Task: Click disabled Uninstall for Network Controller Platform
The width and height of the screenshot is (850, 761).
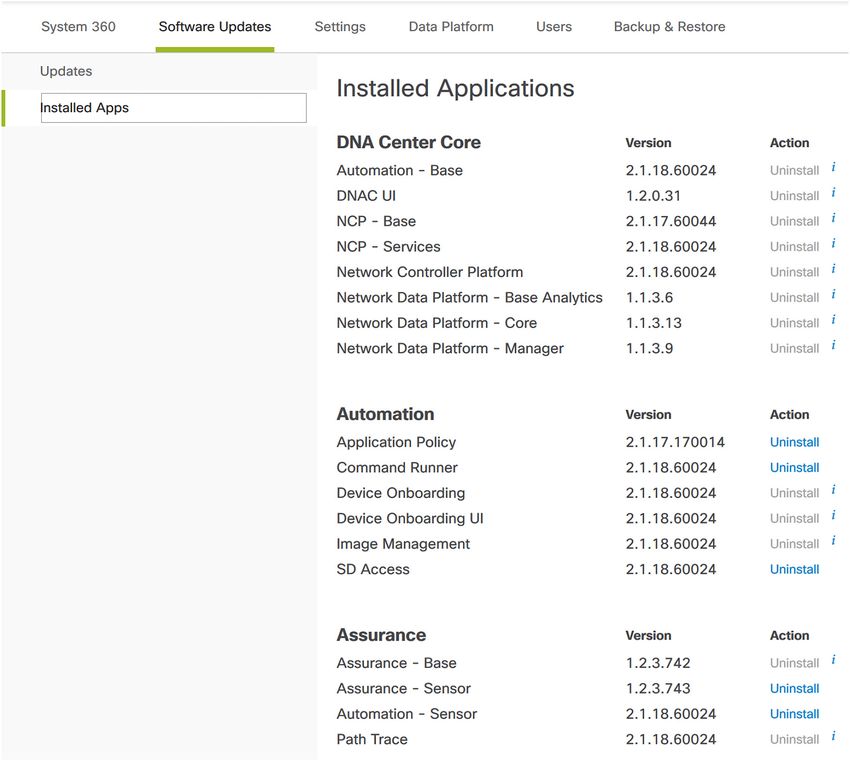Action: point(794,273)
